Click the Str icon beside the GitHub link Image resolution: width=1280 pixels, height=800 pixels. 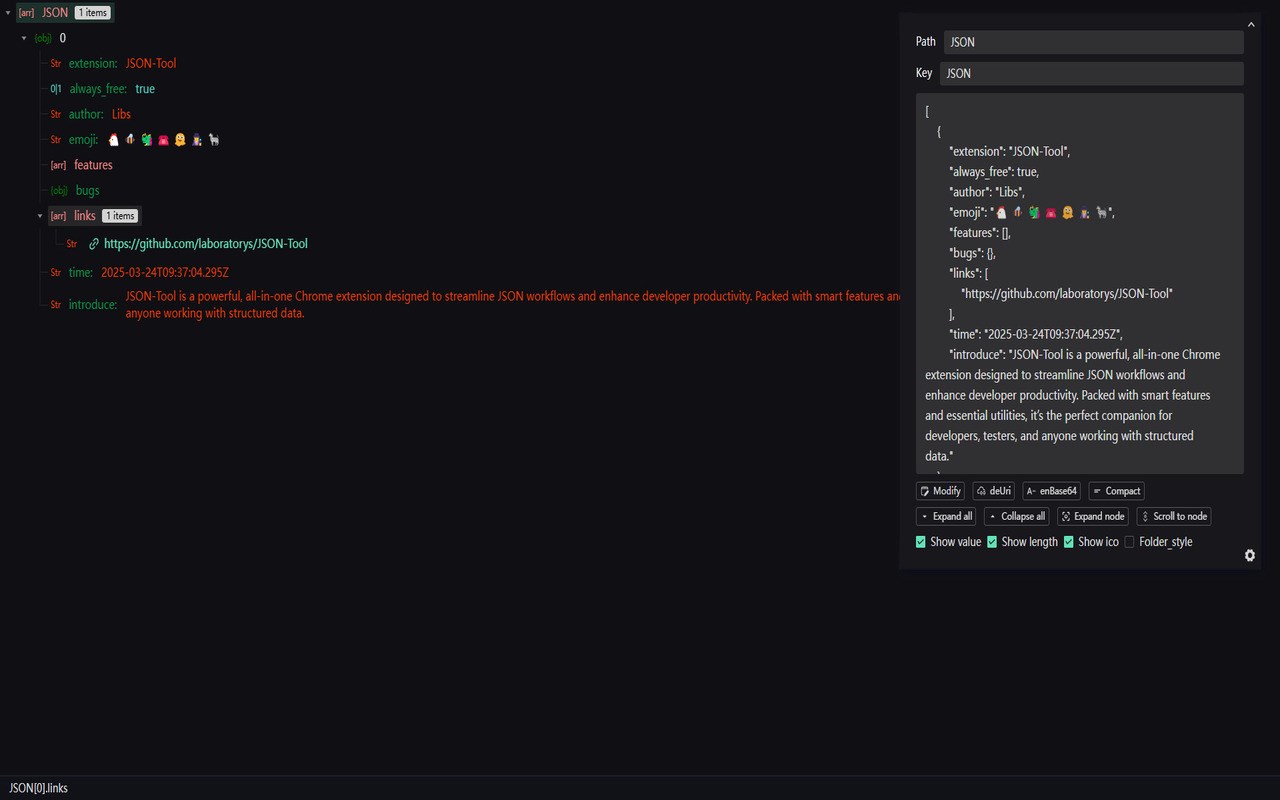click(72, 244)
